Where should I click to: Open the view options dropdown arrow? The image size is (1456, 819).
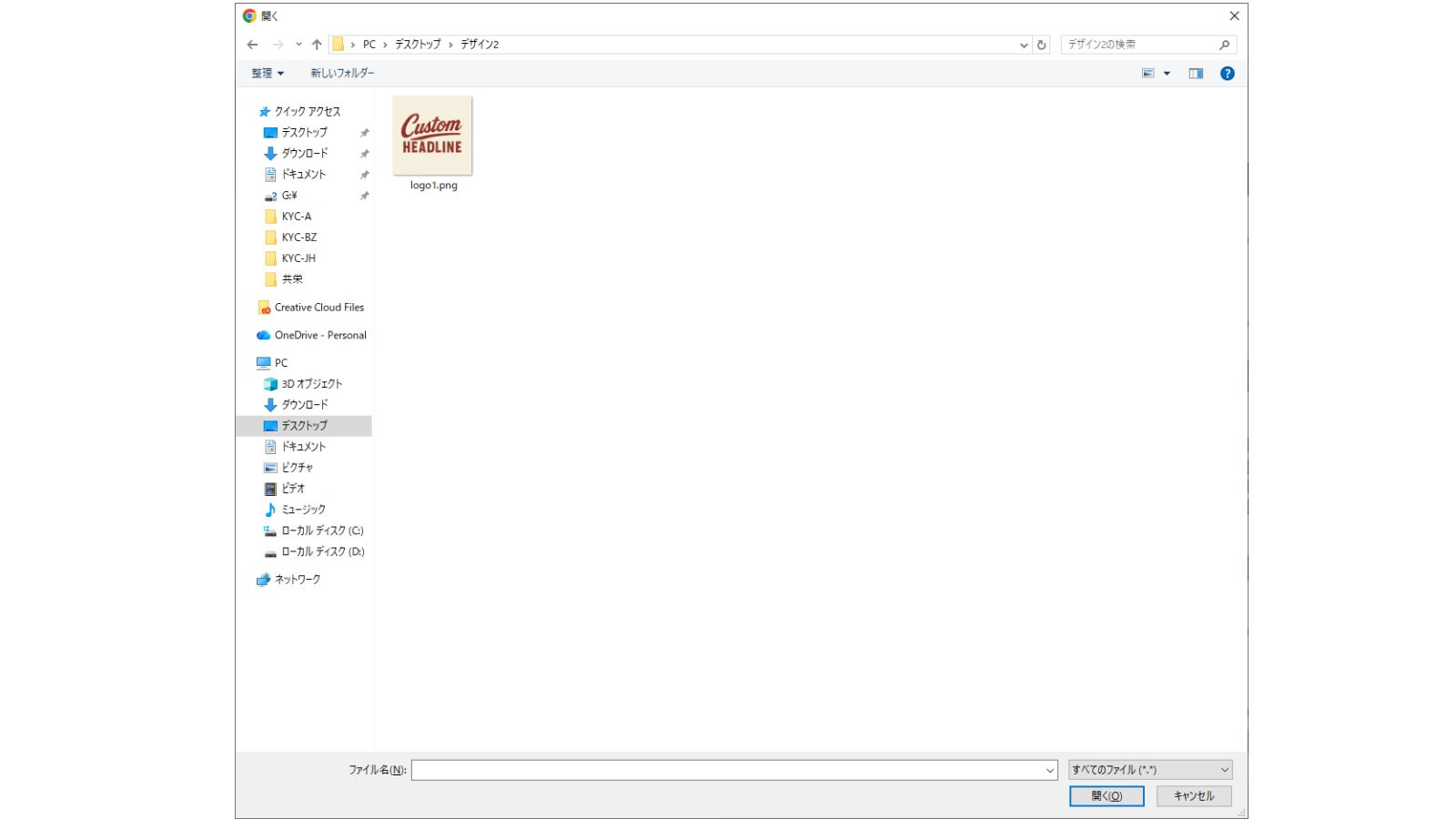point(1167,74)
